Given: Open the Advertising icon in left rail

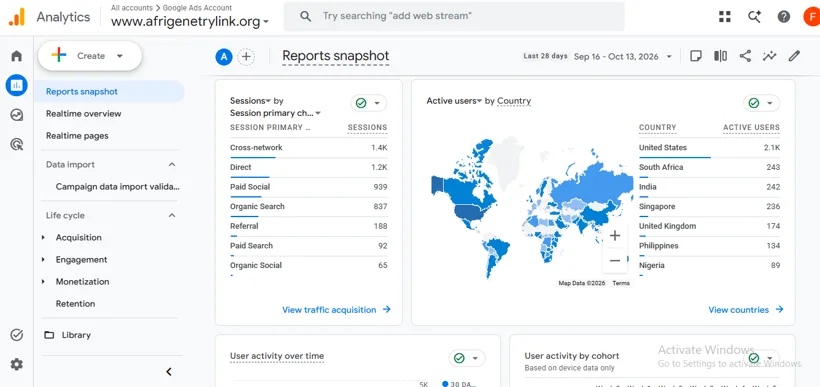Looking at the screenshot, I should pyautogui.click(x=17, y=144).
